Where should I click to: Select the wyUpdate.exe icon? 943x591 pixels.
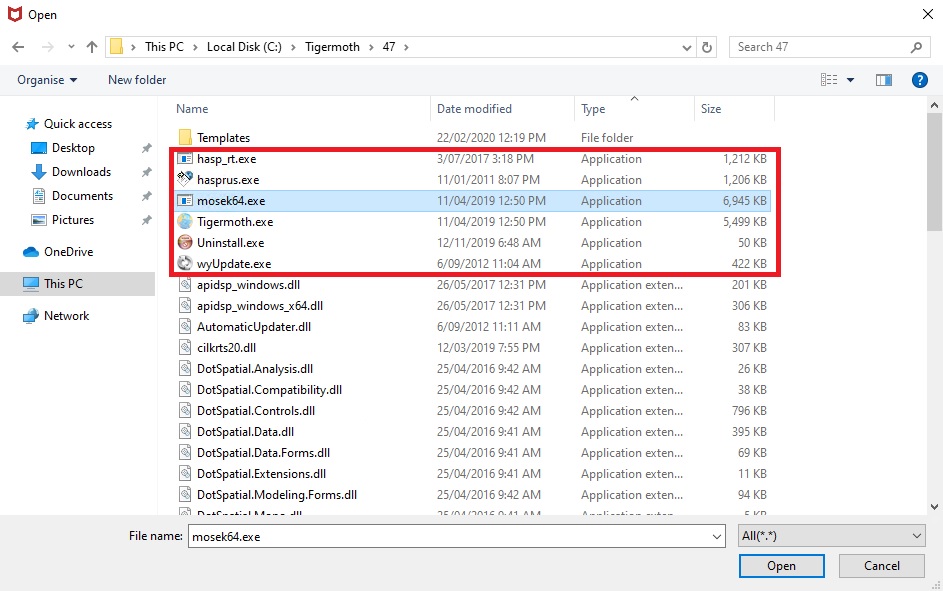[x=185, y=263]
